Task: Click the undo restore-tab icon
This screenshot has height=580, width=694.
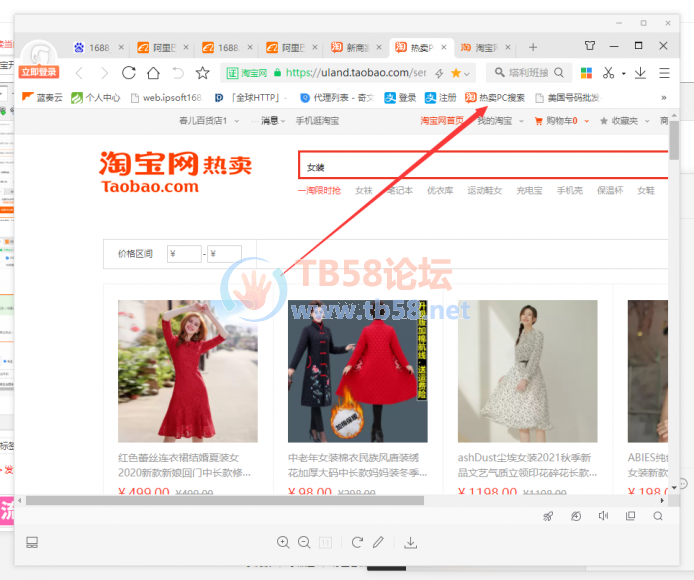Action: [178, 73]
